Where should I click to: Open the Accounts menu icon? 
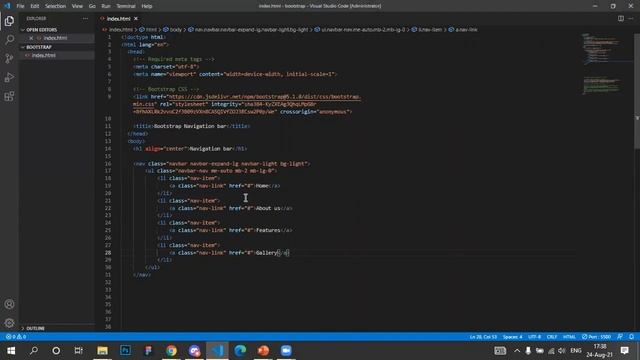click(x=9, y=304)
